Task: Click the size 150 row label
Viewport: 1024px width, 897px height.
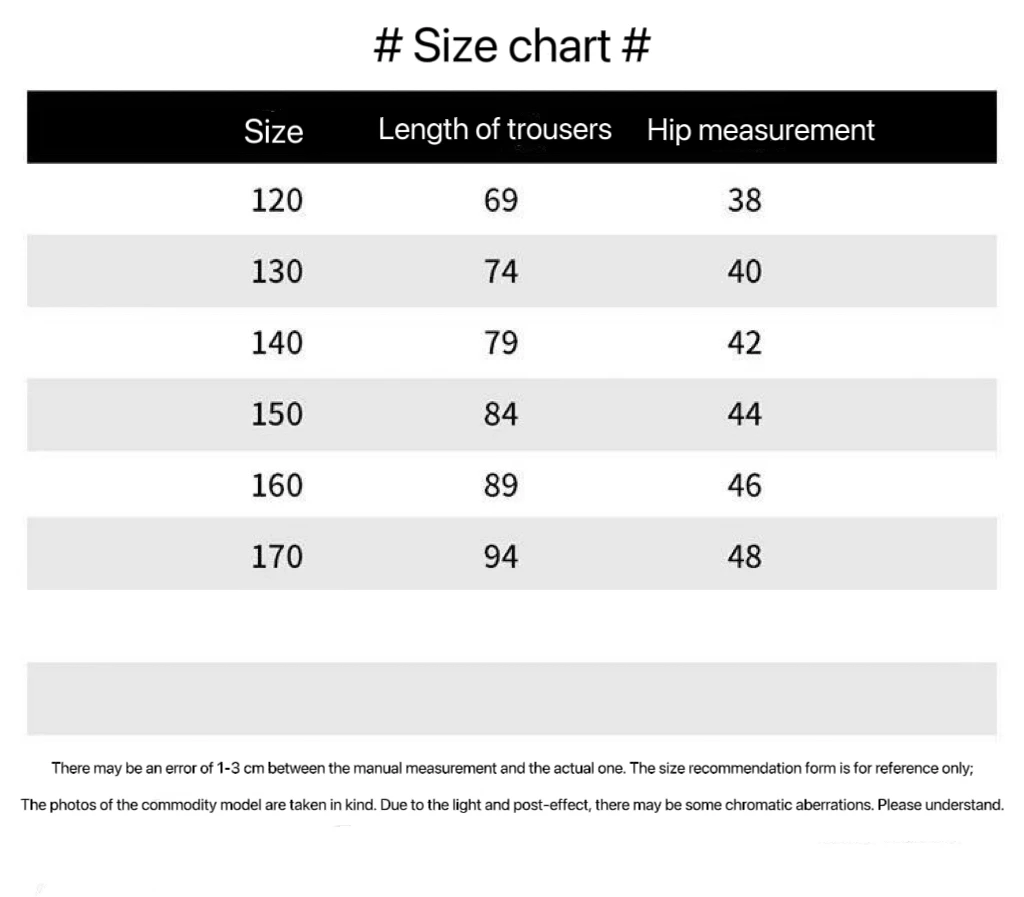Action: click(x=276, y=414)
